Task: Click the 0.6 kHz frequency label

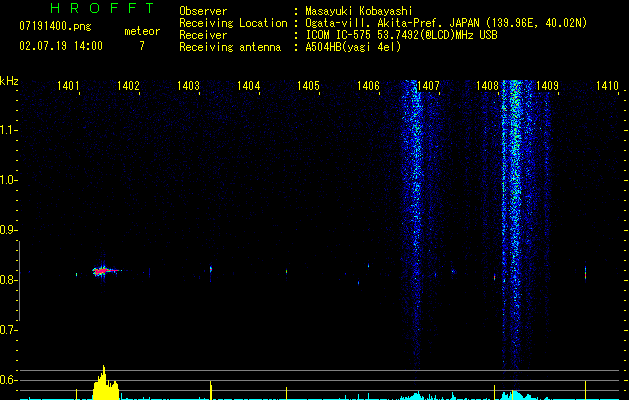Action: [x=8, y=380]
